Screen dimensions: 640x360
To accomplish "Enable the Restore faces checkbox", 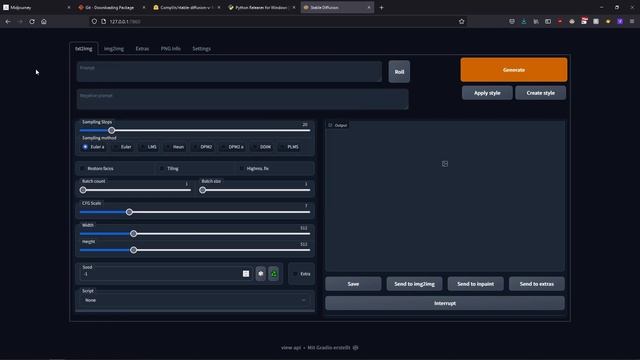I will click(x=82, y=169).
